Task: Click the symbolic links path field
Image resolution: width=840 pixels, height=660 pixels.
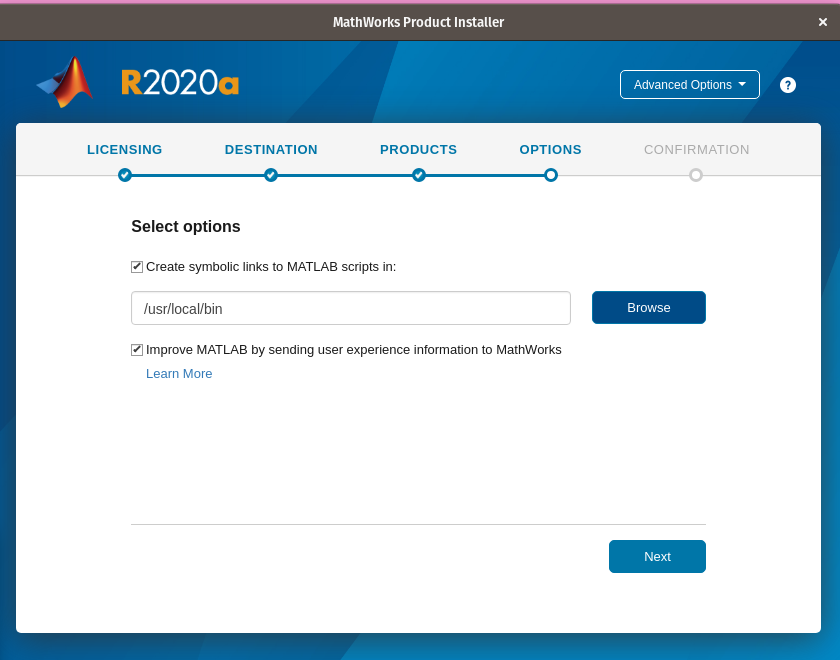Action: pos(350,308)
